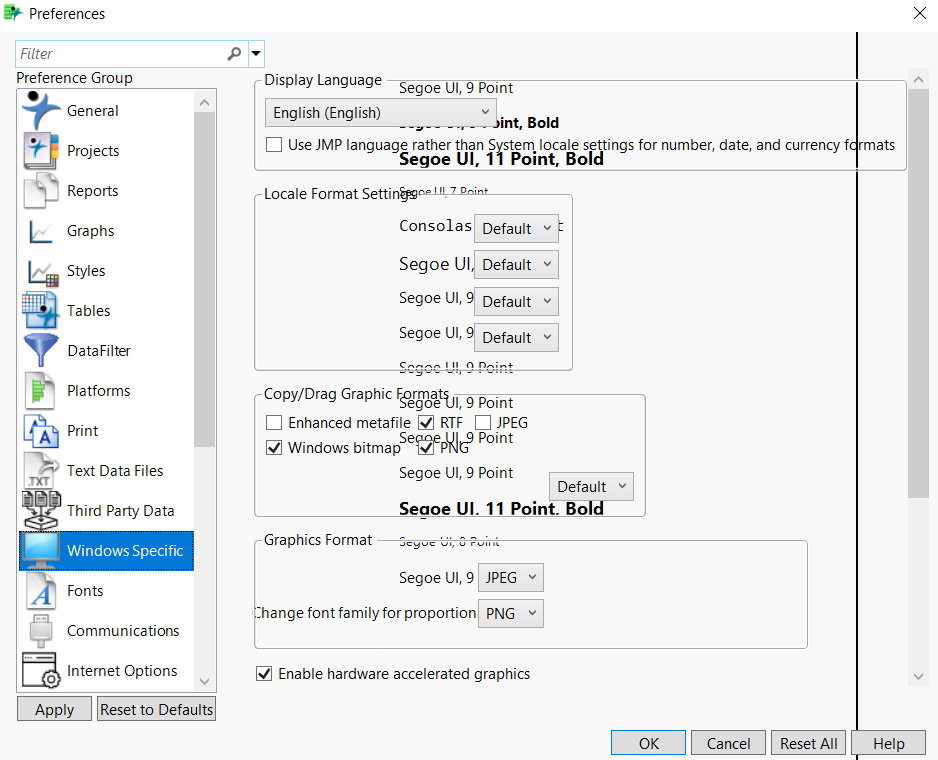Select the Print preference icon
The width and height of the screenshot is (938, 760).
coord(42,431)
